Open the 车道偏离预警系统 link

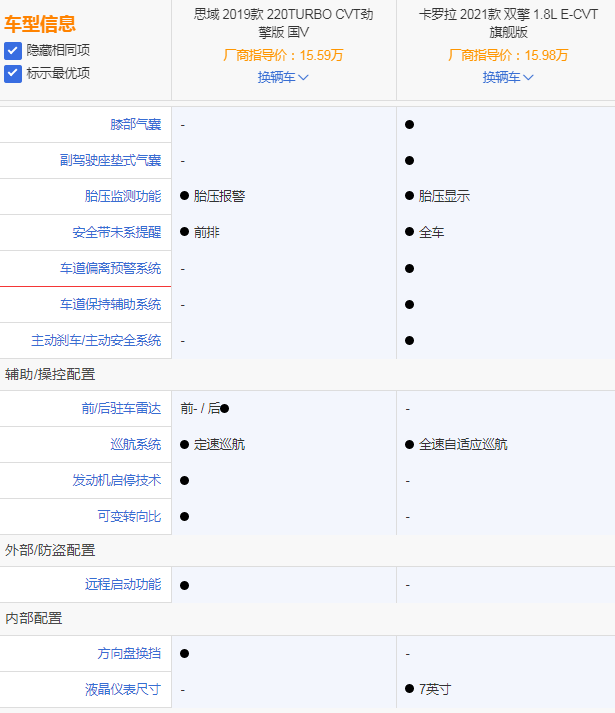pyautogui.click(x=110, y=269)
